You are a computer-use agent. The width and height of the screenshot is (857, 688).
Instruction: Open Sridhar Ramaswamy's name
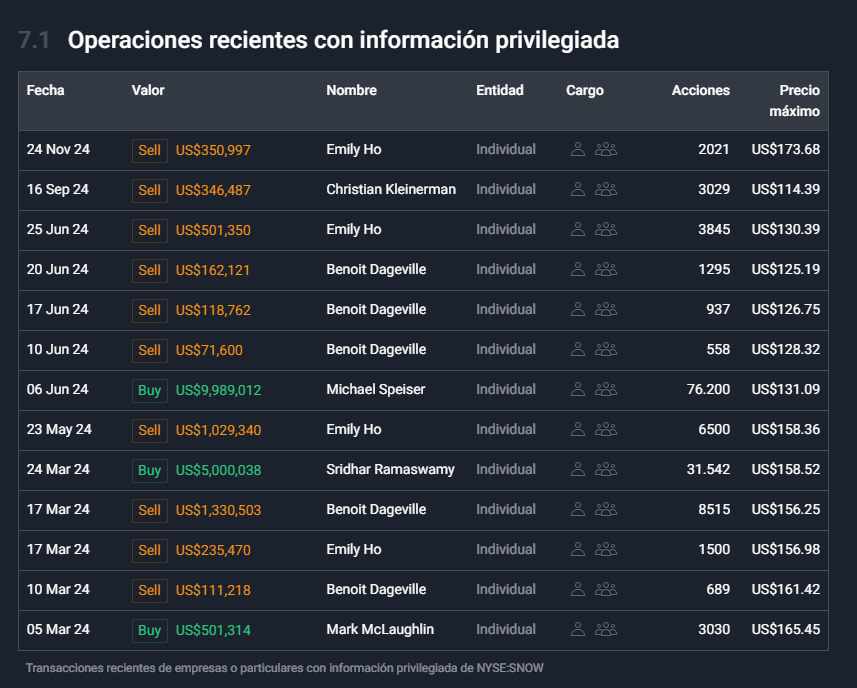390,469
